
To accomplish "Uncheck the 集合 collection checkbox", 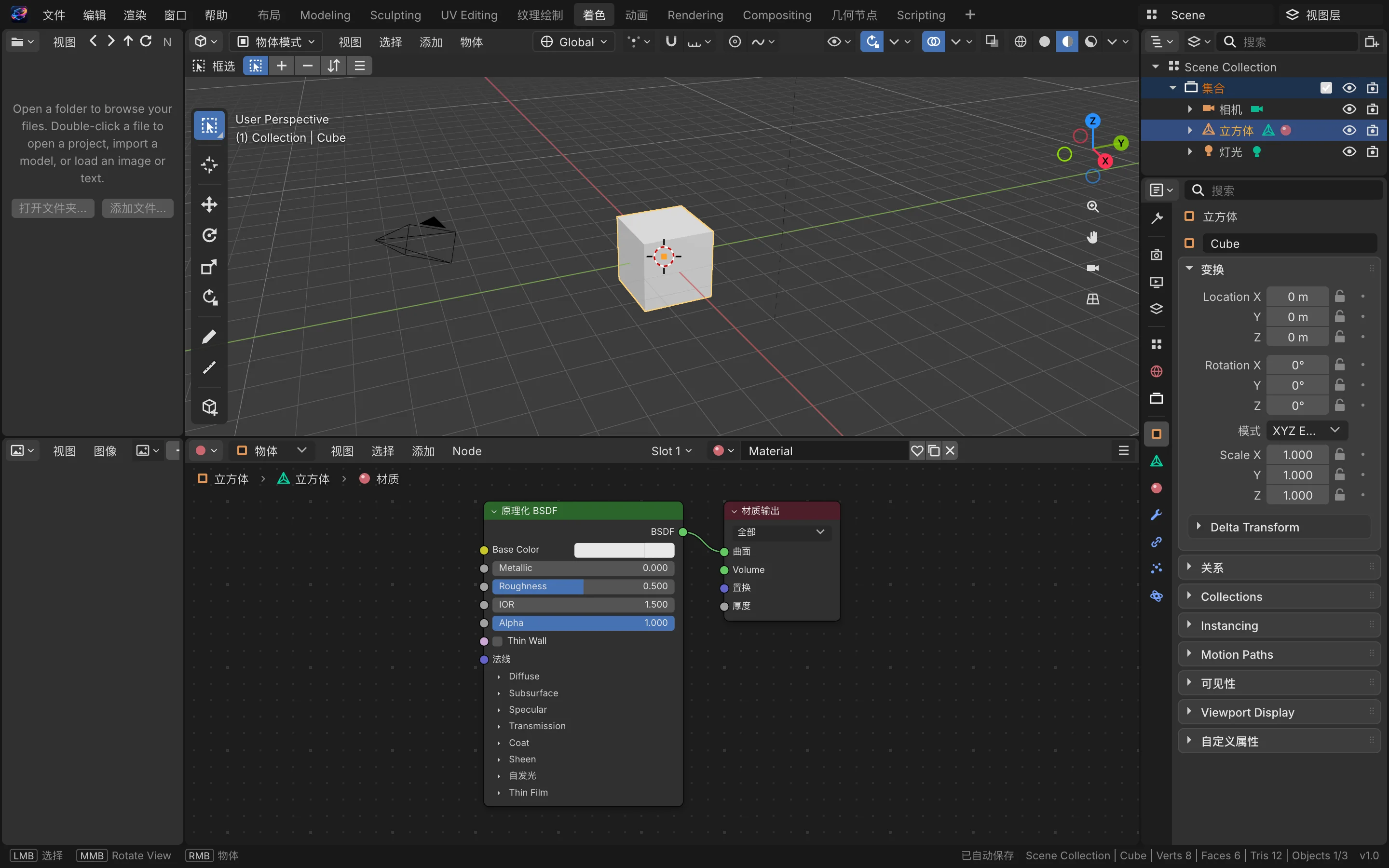I will 1326,88.
